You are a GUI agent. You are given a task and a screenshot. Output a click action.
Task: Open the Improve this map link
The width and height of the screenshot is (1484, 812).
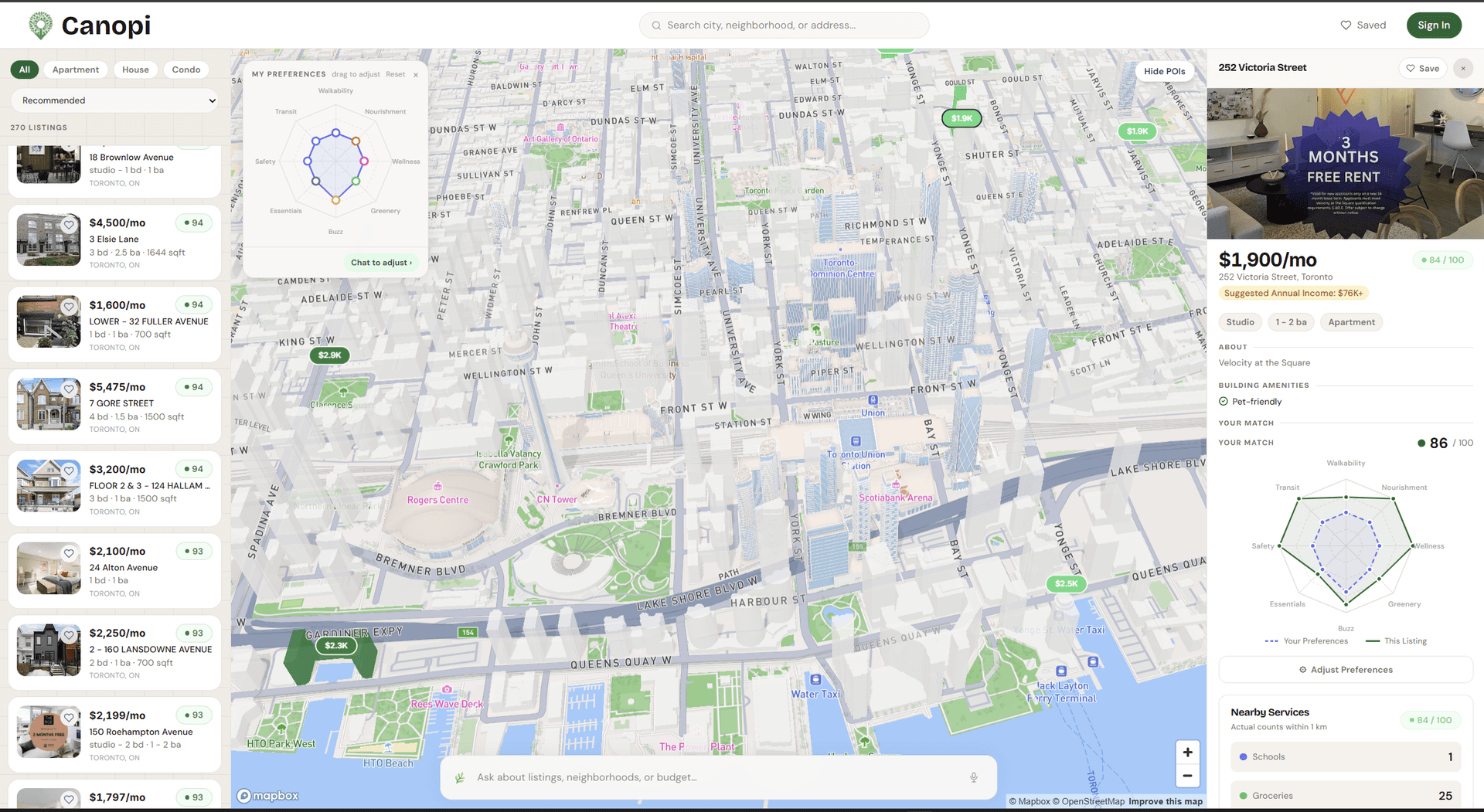pos(1166,801)
